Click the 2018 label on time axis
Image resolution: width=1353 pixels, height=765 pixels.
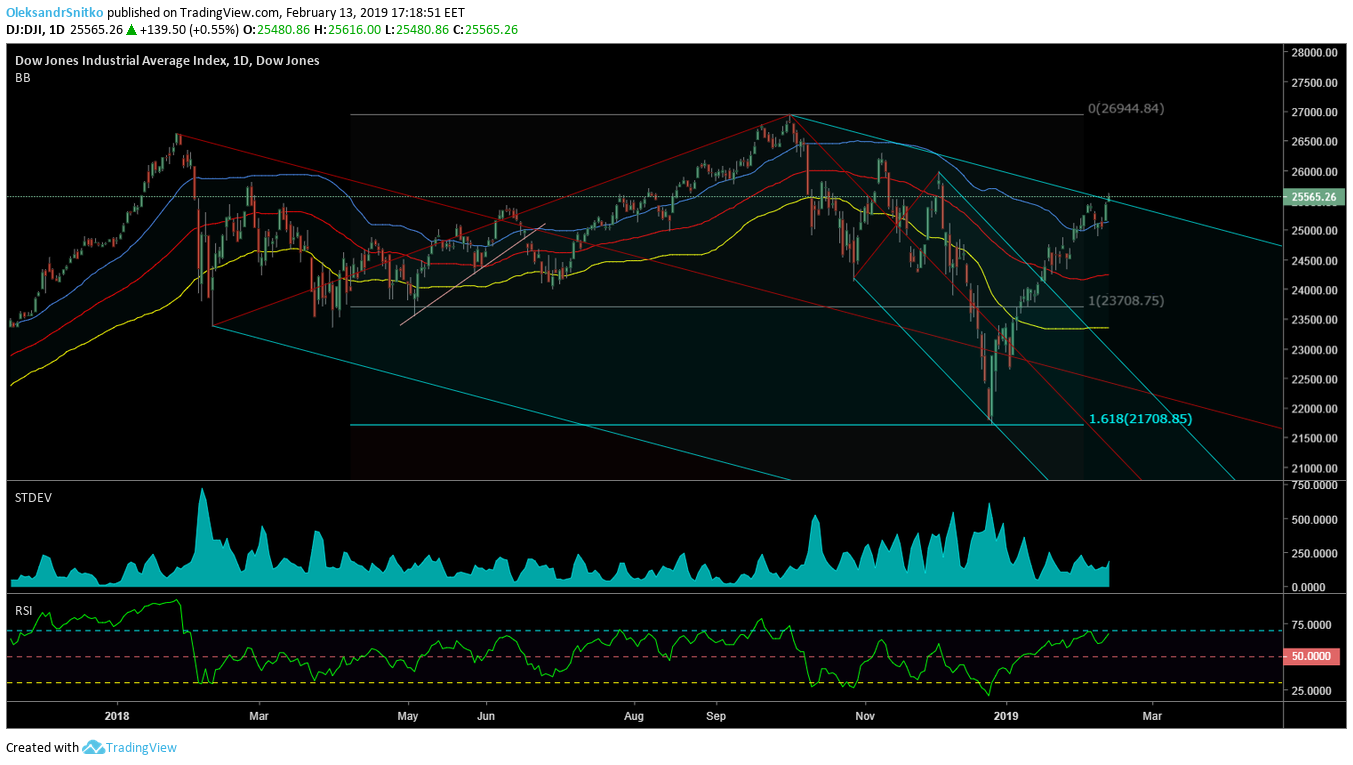pyautogui.click(x=117, y=716)
